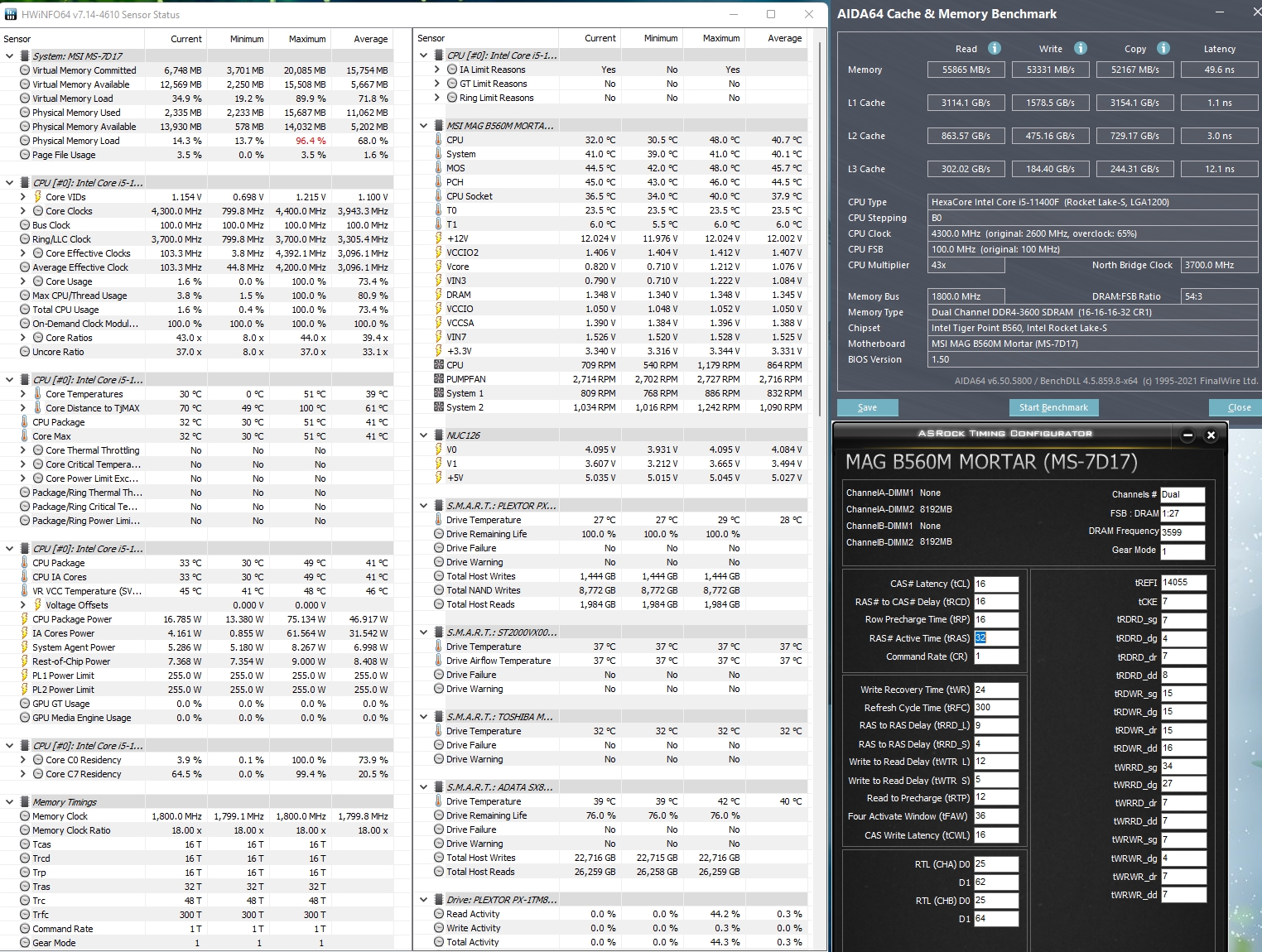Maximize the HWiNFO64 Sensor Status window
Screen dimensions: 1262x952
click(x=771, y=14)
